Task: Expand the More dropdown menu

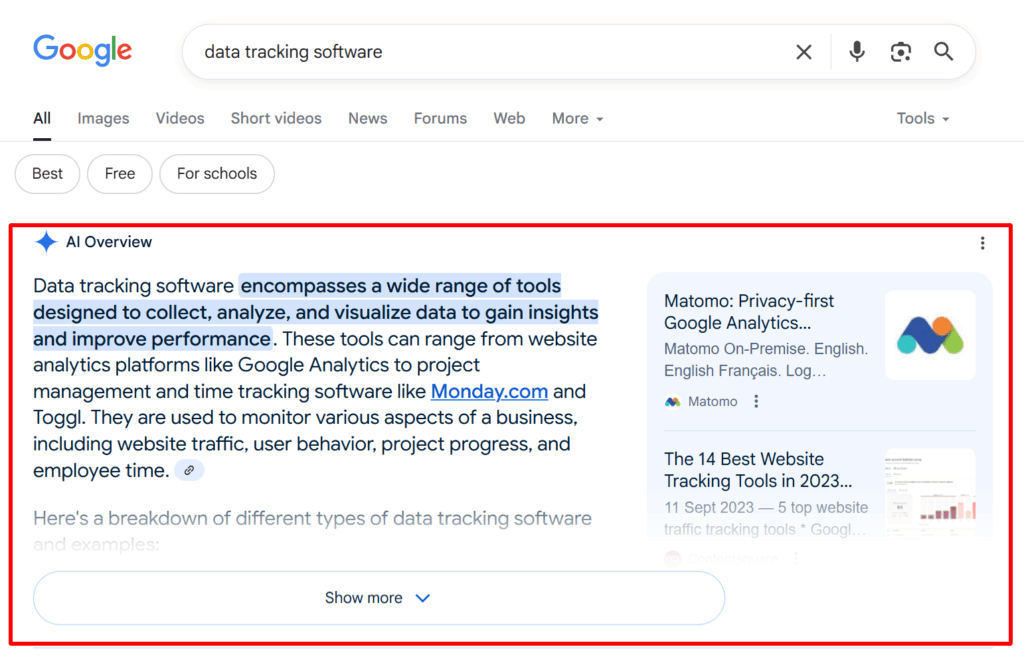Action: pyautogui.click(x=577, y=118)
